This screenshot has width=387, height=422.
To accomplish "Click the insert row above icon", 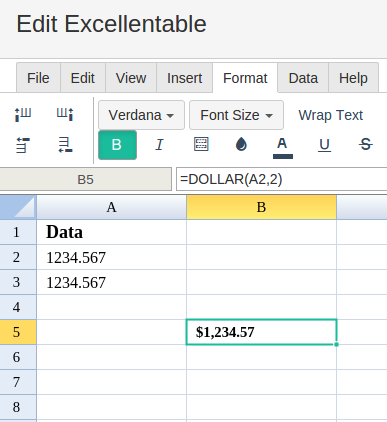I will click(x=23, y=145).
